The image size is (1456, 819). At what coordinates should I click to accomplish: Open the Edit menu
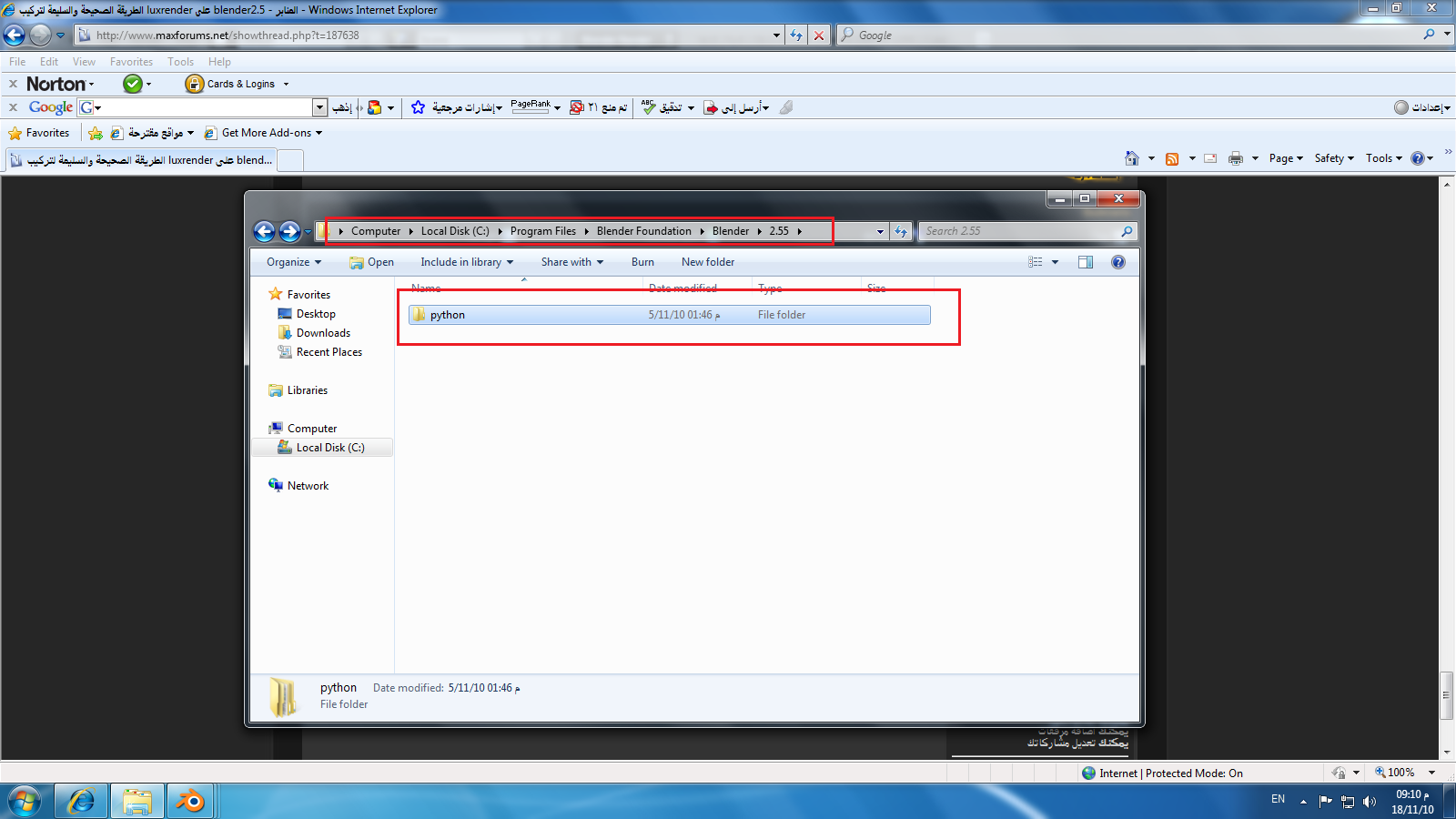click(49, 62)
